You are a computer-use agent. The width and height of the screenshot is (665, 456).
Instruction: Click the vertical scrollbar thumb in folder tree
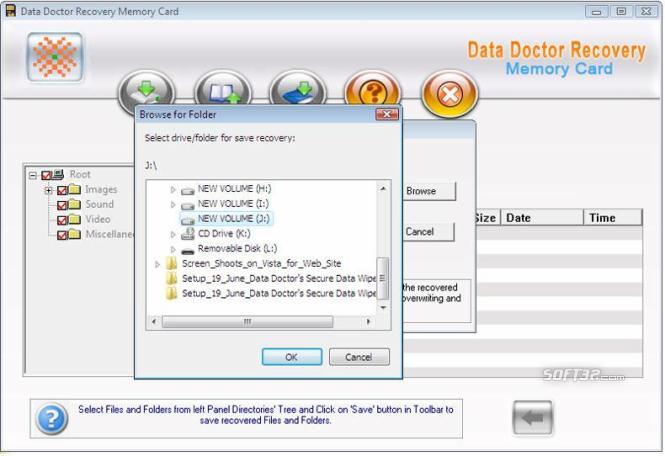coord(383,278)
